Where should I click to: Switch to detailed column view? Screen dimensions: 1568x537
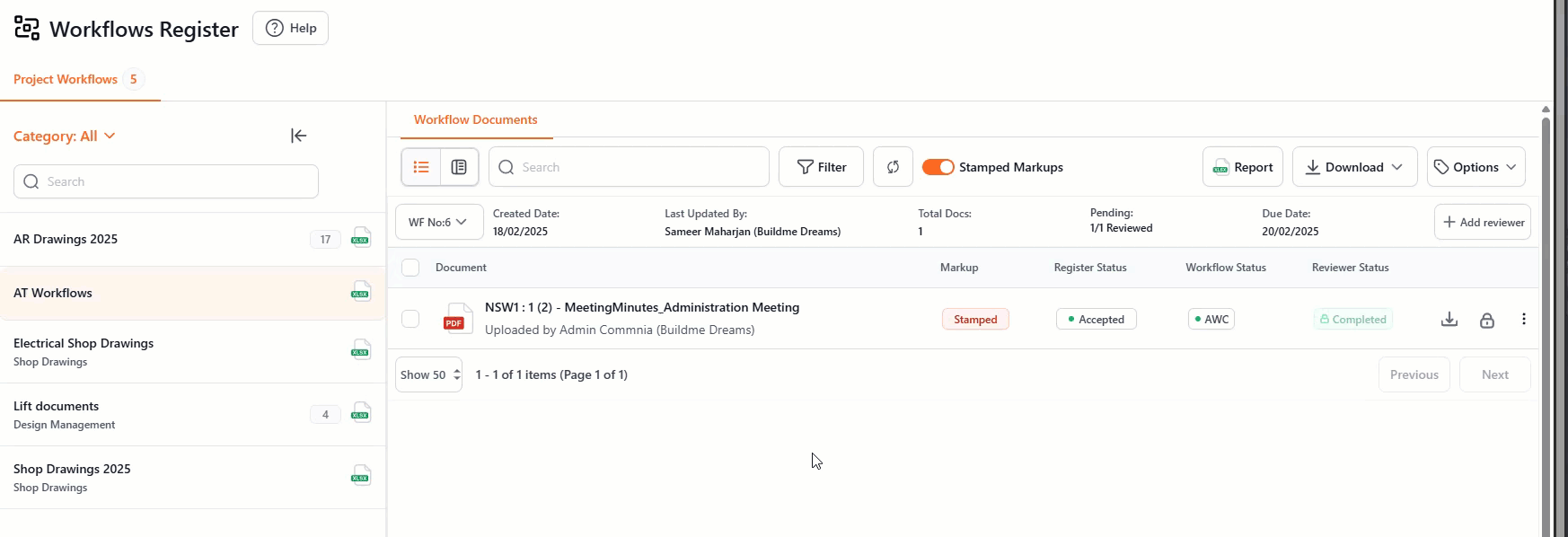[x=459, y=167]
